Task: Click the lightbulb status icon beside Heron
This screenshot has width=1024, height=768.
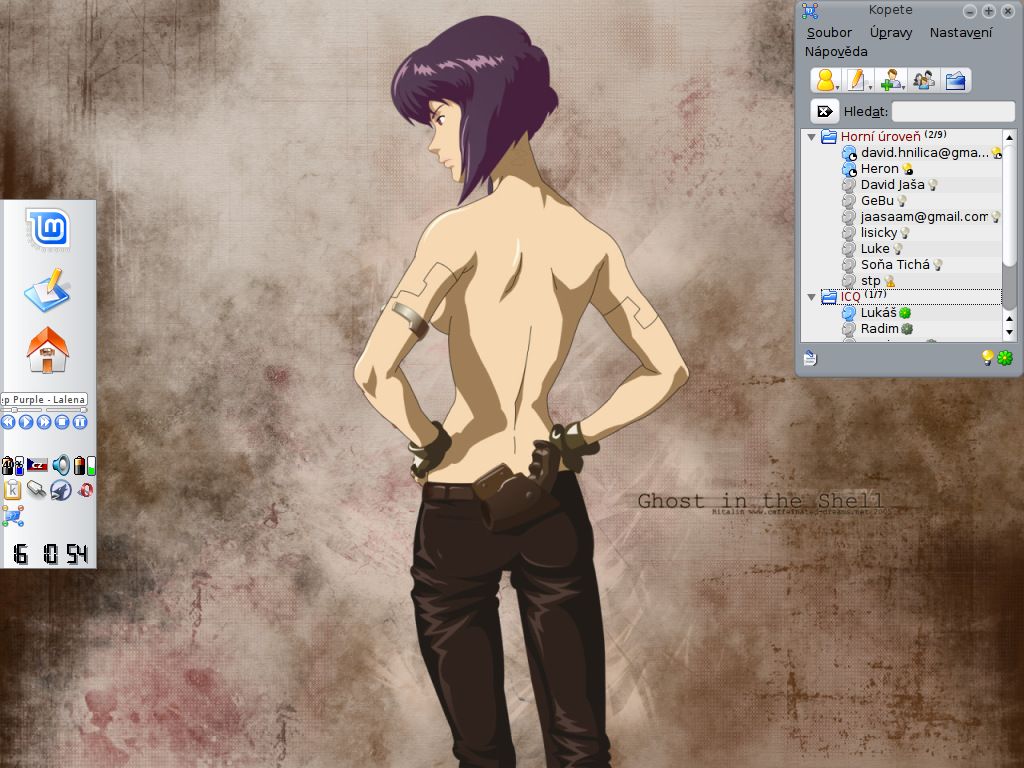Action: click(908, 169)
